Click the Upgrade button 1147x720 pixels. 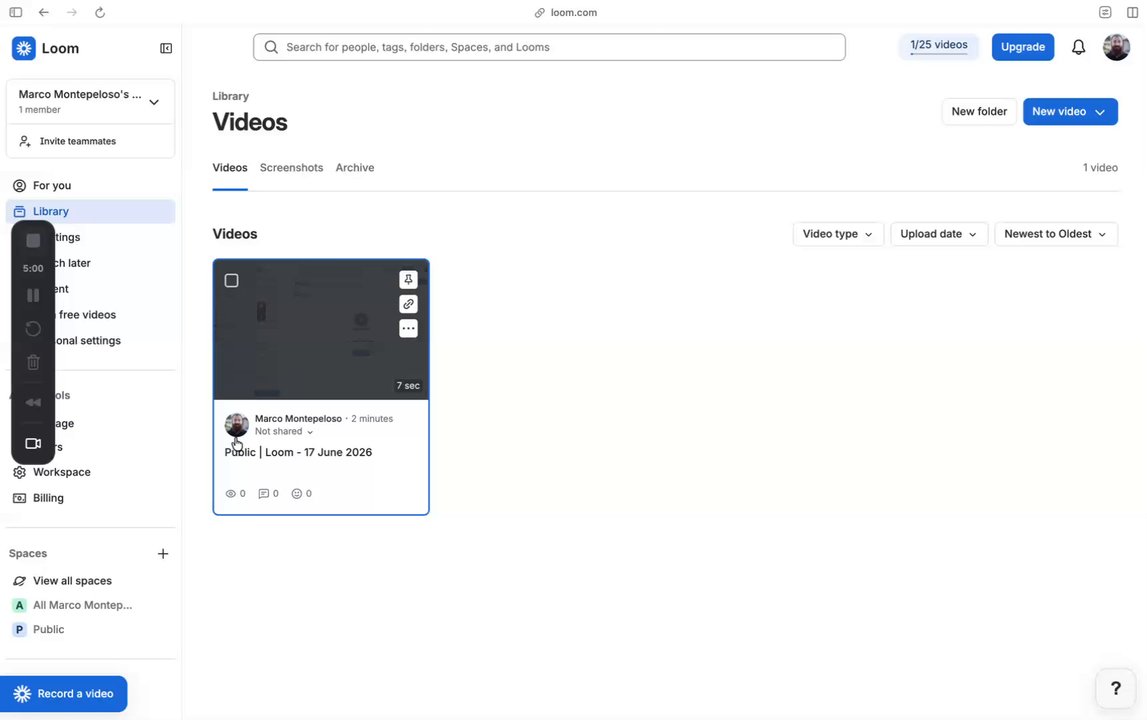1023,47
